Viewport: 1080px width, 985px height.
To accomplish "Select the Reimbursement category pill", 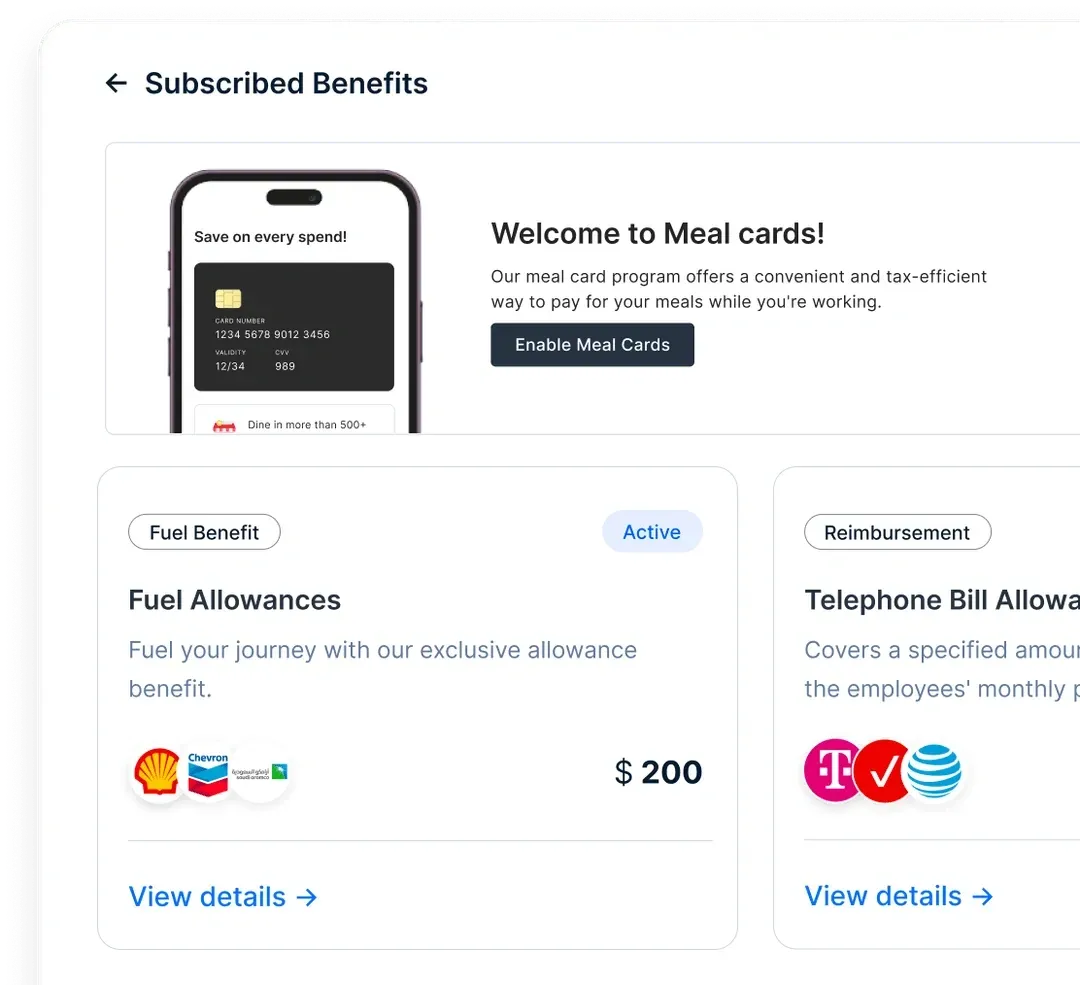I will (x=897, y=532).
